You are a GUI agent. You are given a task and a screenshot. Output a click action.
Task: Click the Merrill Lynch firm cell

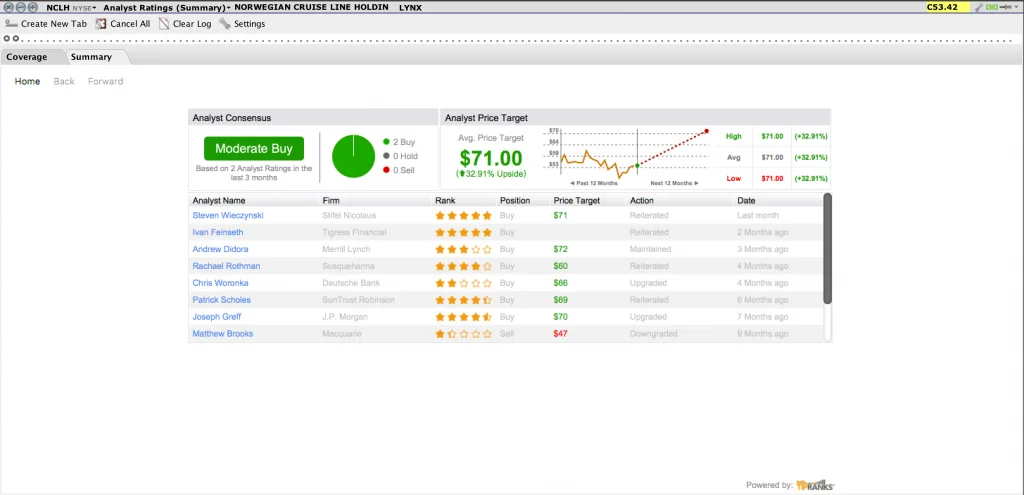pyautogui.click(x=346, y=249)
